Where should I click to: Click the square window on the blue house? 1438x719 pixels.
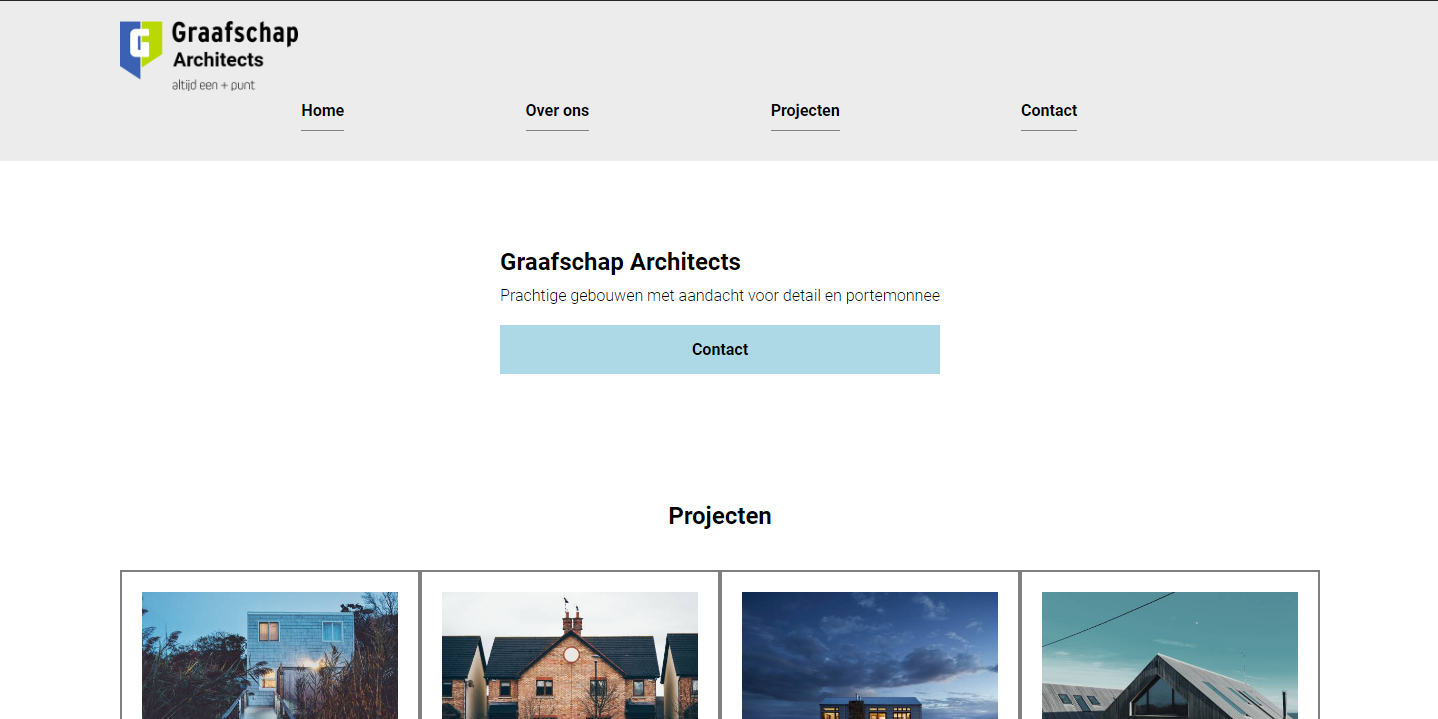[x=268, y=631]
